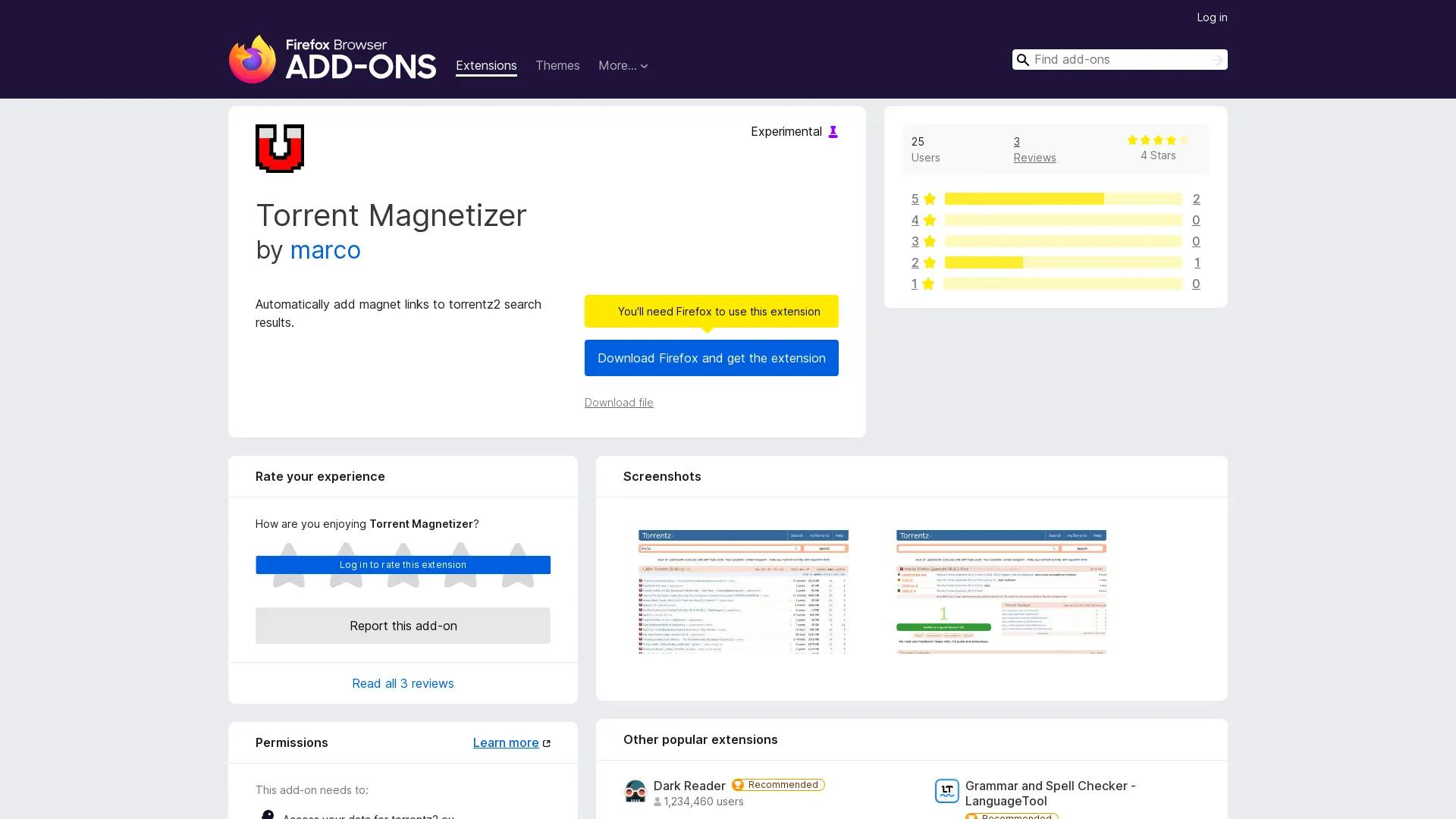Click the star icon beside the 5-star row
This screenshot has height=819, width=1456.
[928, 199]
